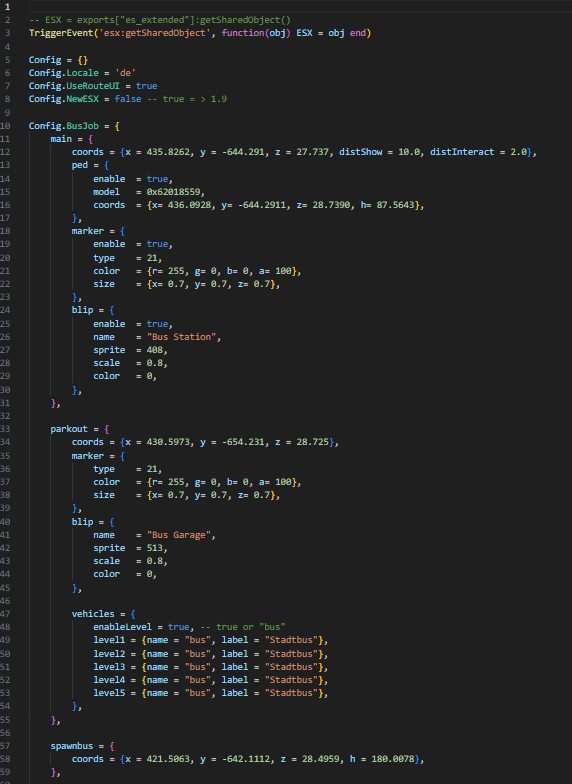
Task: Click the distShow field name
Action: [360, 152]
